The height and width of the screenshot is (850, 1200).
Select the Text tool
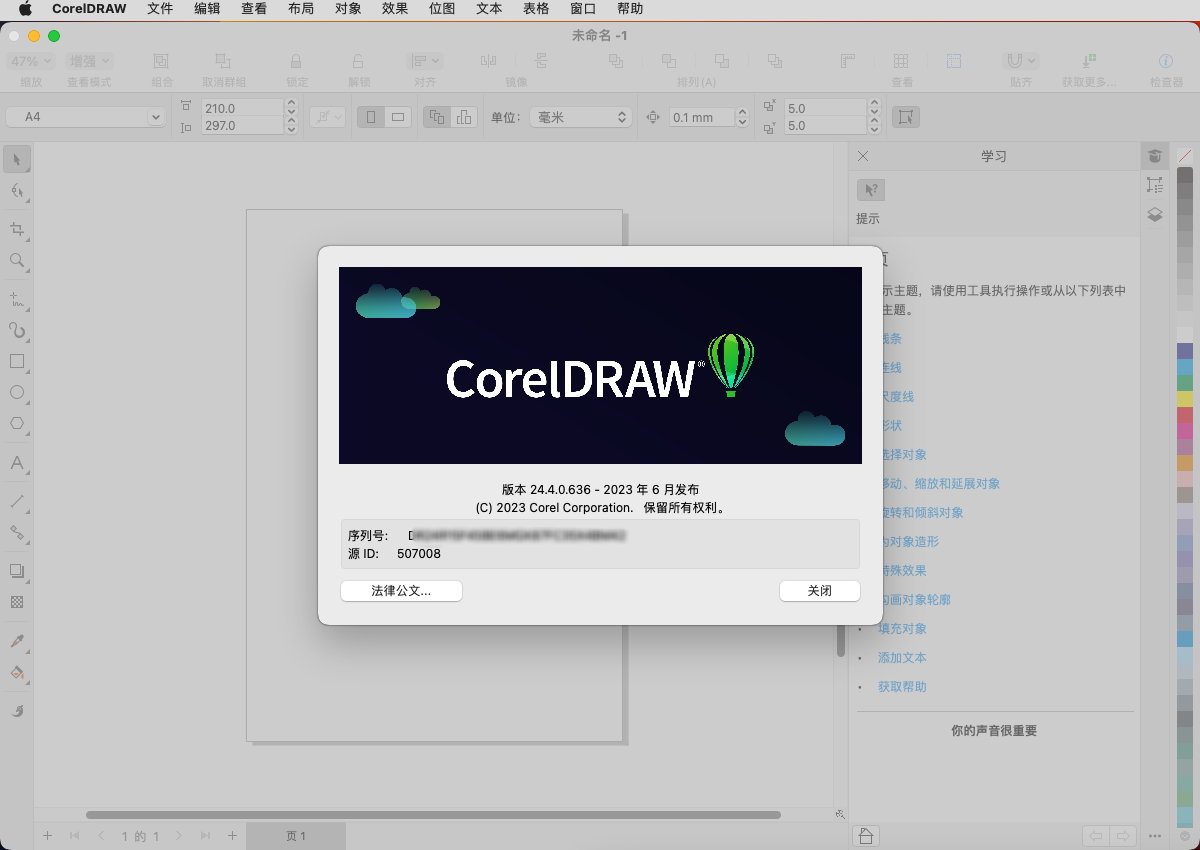click(x=17, y=462)
